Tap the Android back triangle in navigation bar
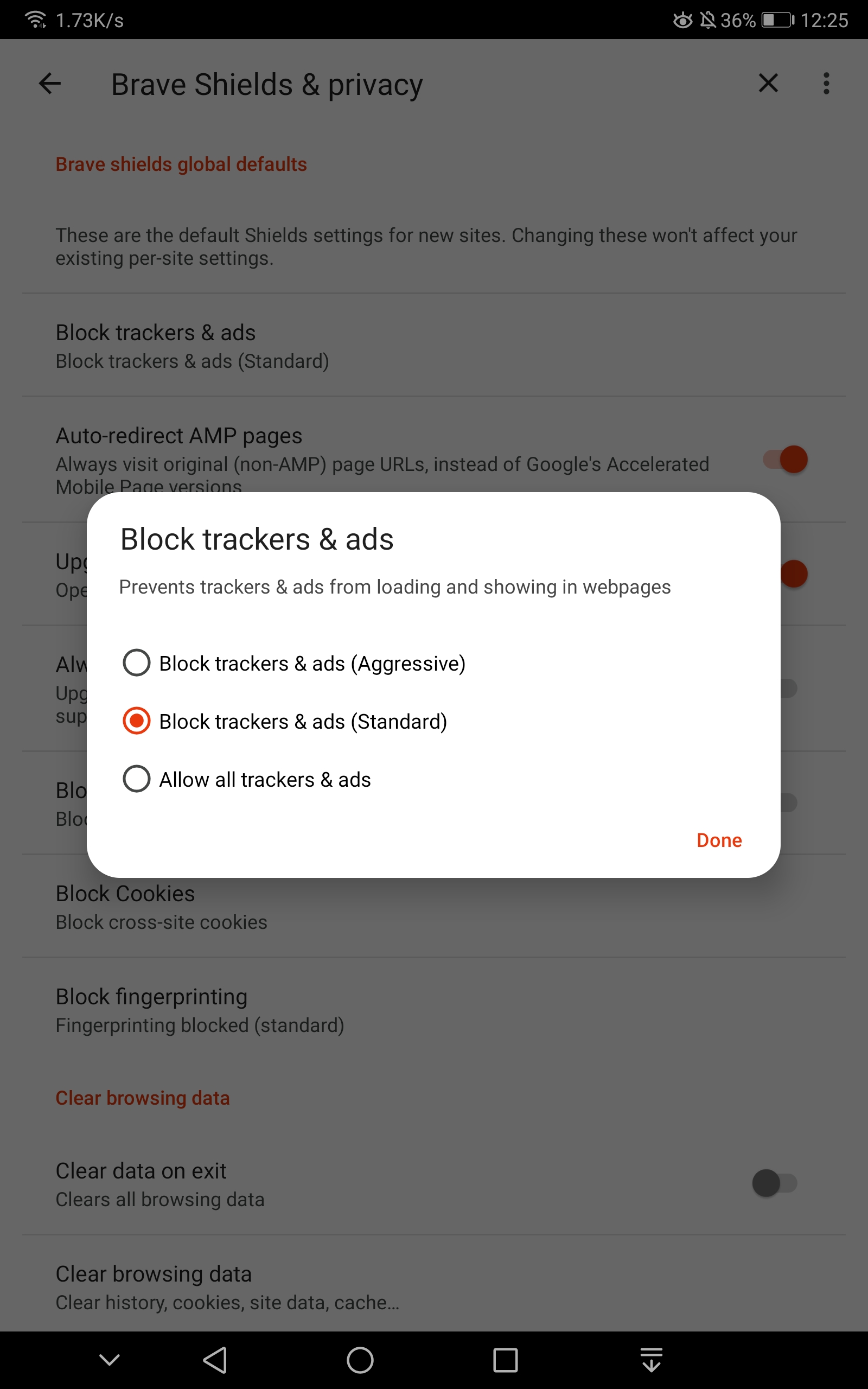The width and height of the screenshot is (868, 1389). [215, 1360]
